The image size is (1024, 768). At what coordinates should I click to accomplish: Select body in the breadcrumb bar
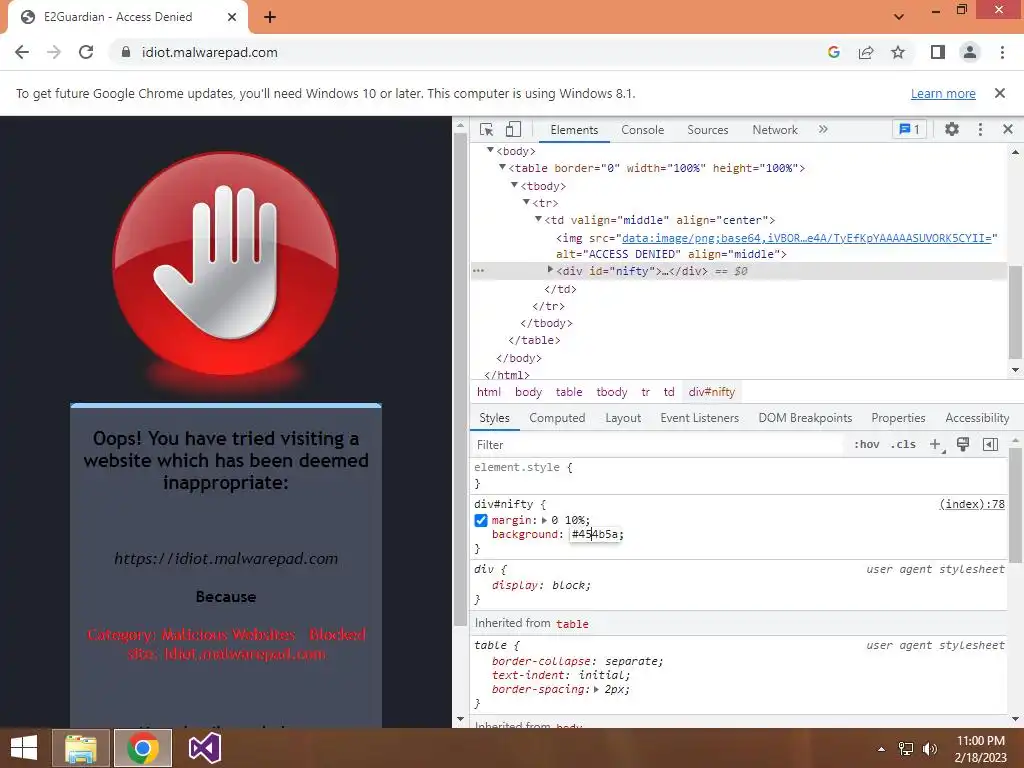tap(528, 392)
